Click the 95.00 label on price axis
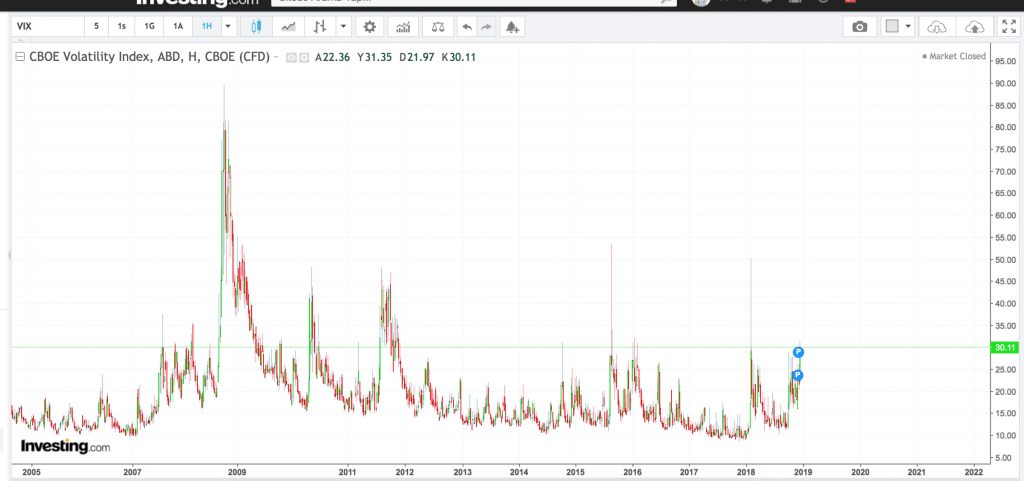Viewport: 1024px width, 481px height. pyautogui.click(x=1006, y=61)
